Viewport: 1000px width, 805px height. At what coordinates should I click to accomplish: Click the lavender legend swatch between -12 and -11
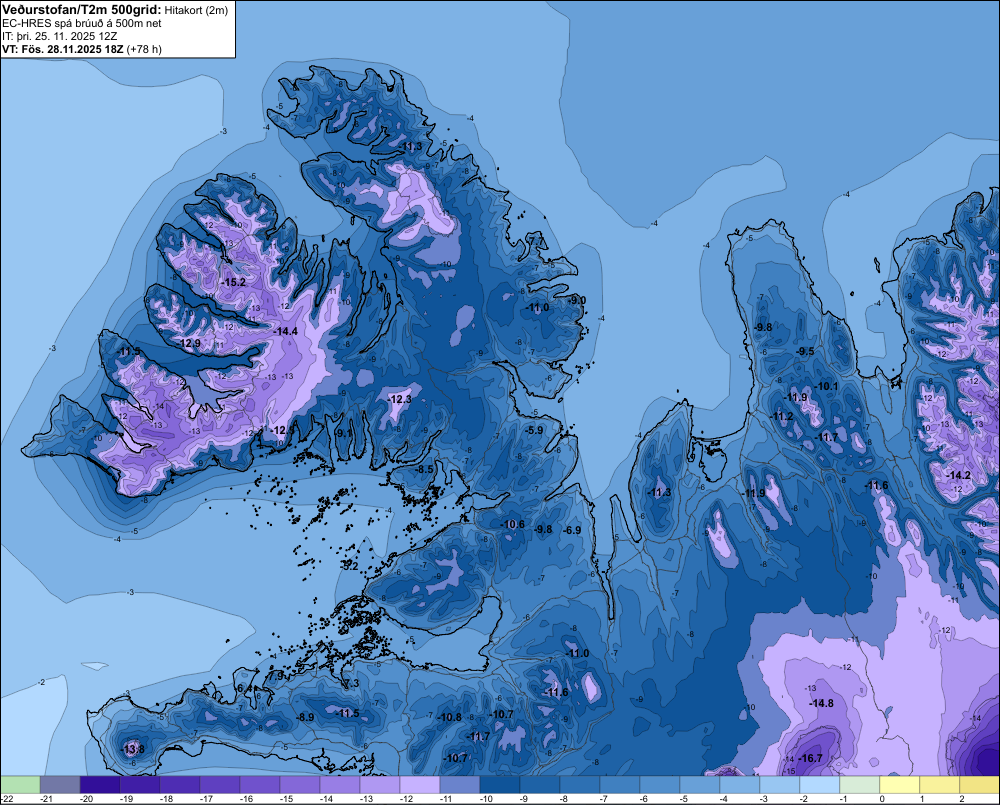pos(420,784)
